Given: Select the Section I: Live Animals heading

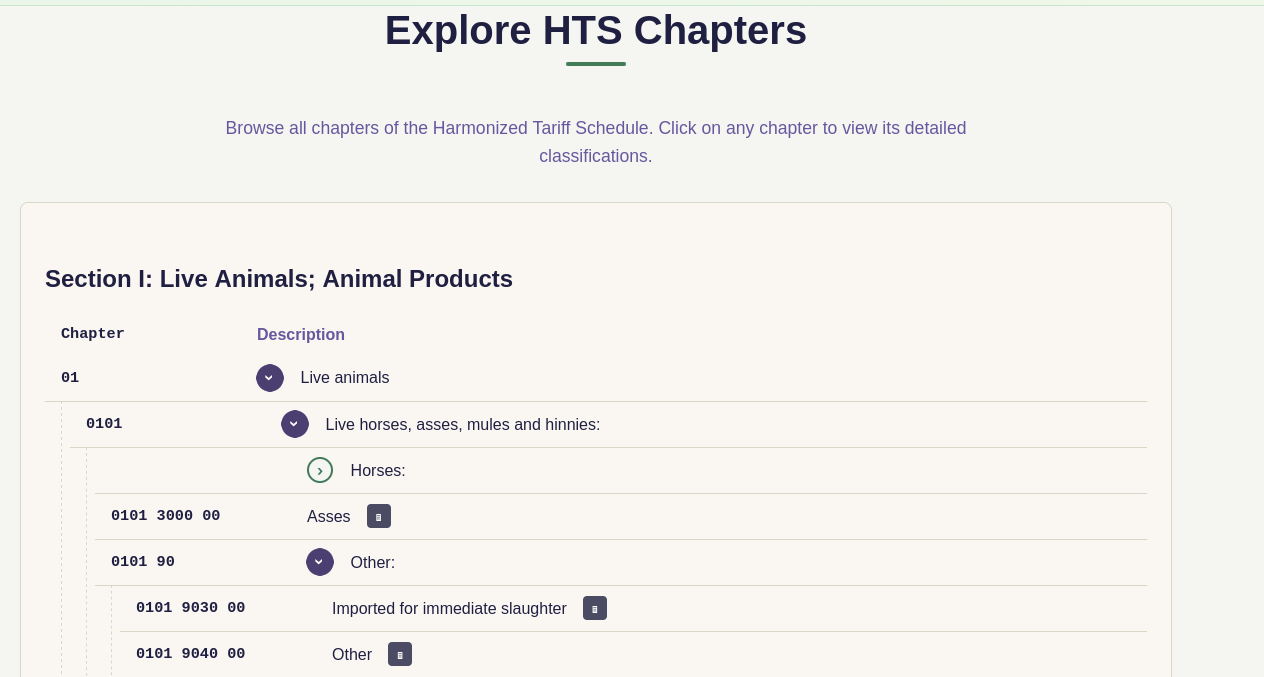Looking at the screenshot, I should pos(279,279).
